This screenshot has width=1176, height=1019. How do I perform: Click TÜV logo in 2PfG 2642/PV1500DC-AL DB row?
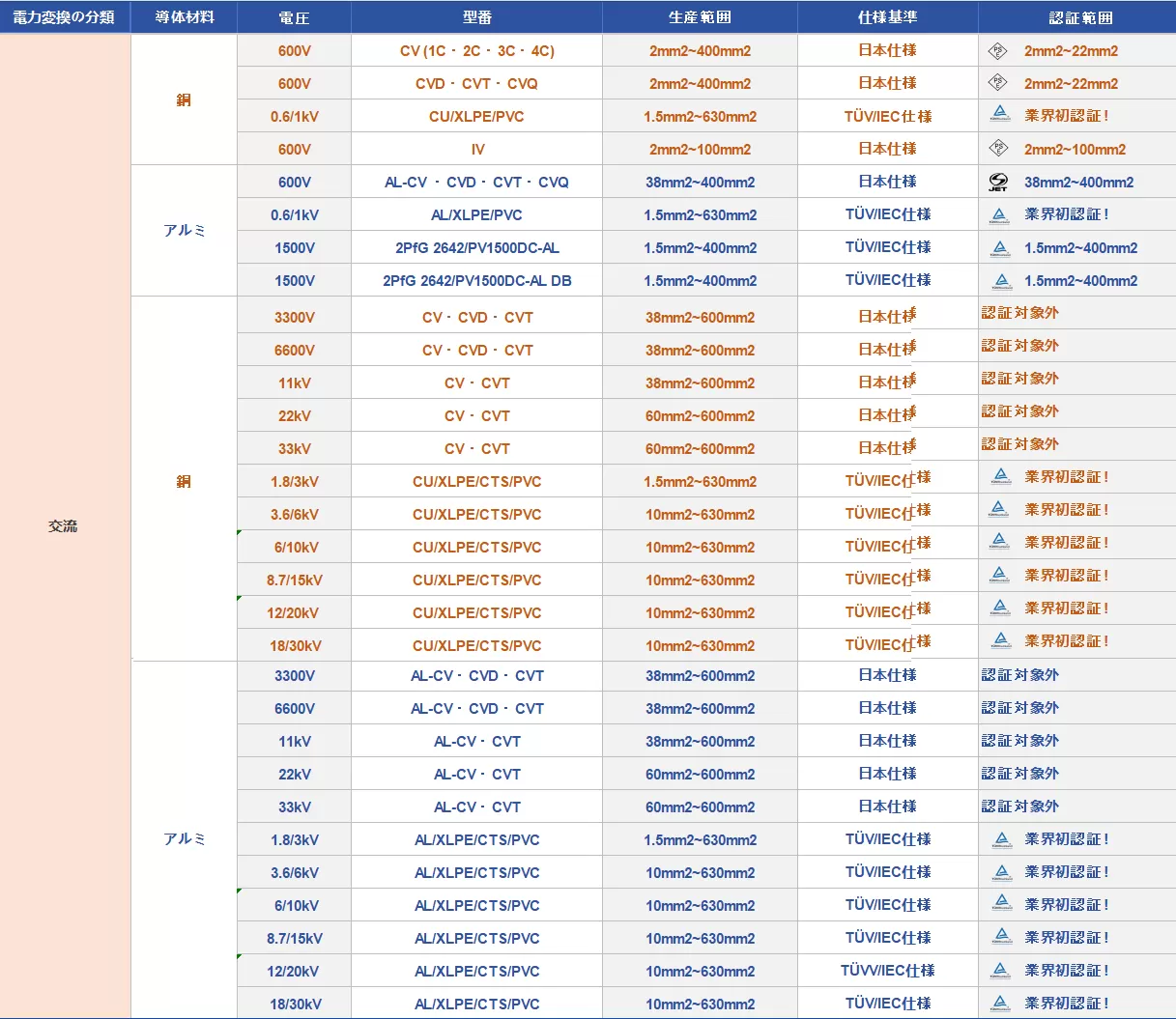tap(1001, 281)
